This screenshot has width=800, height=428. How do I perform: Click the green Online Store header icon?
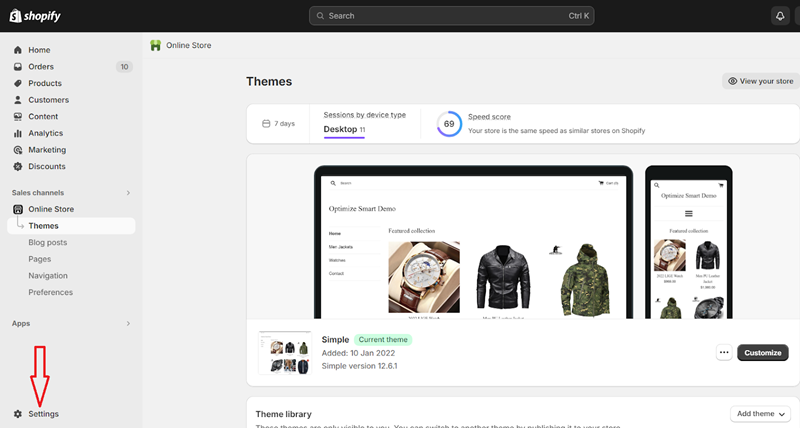(x=156, y=45)
